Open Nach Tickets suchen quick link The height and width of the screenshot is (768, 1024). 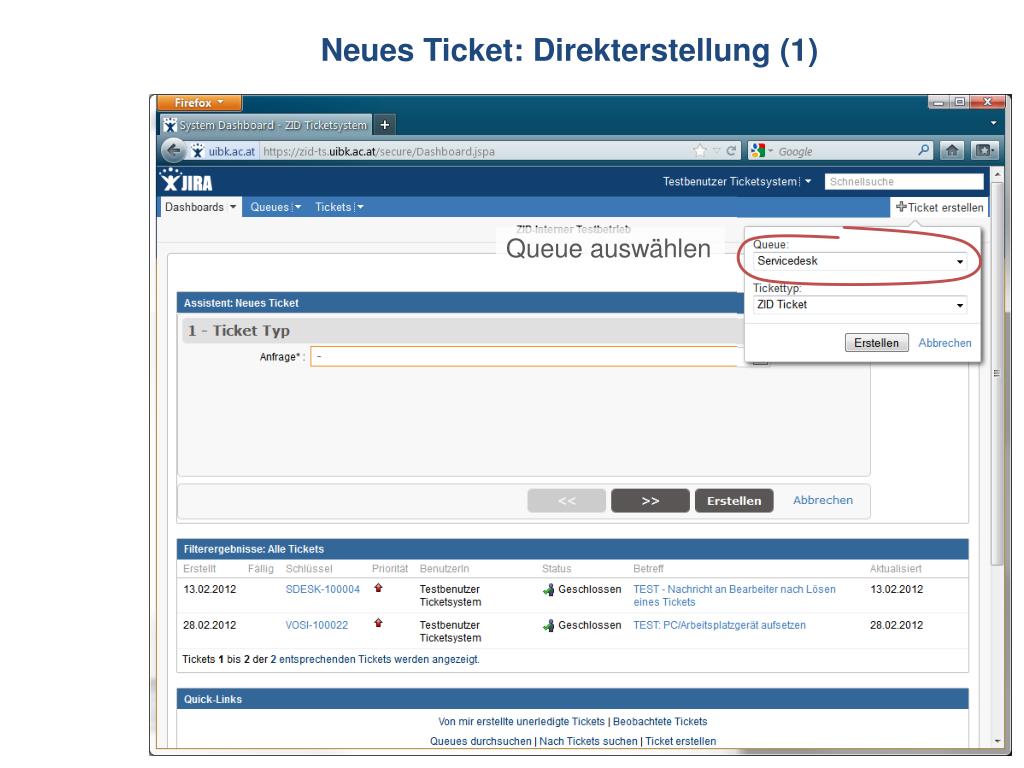588,741
